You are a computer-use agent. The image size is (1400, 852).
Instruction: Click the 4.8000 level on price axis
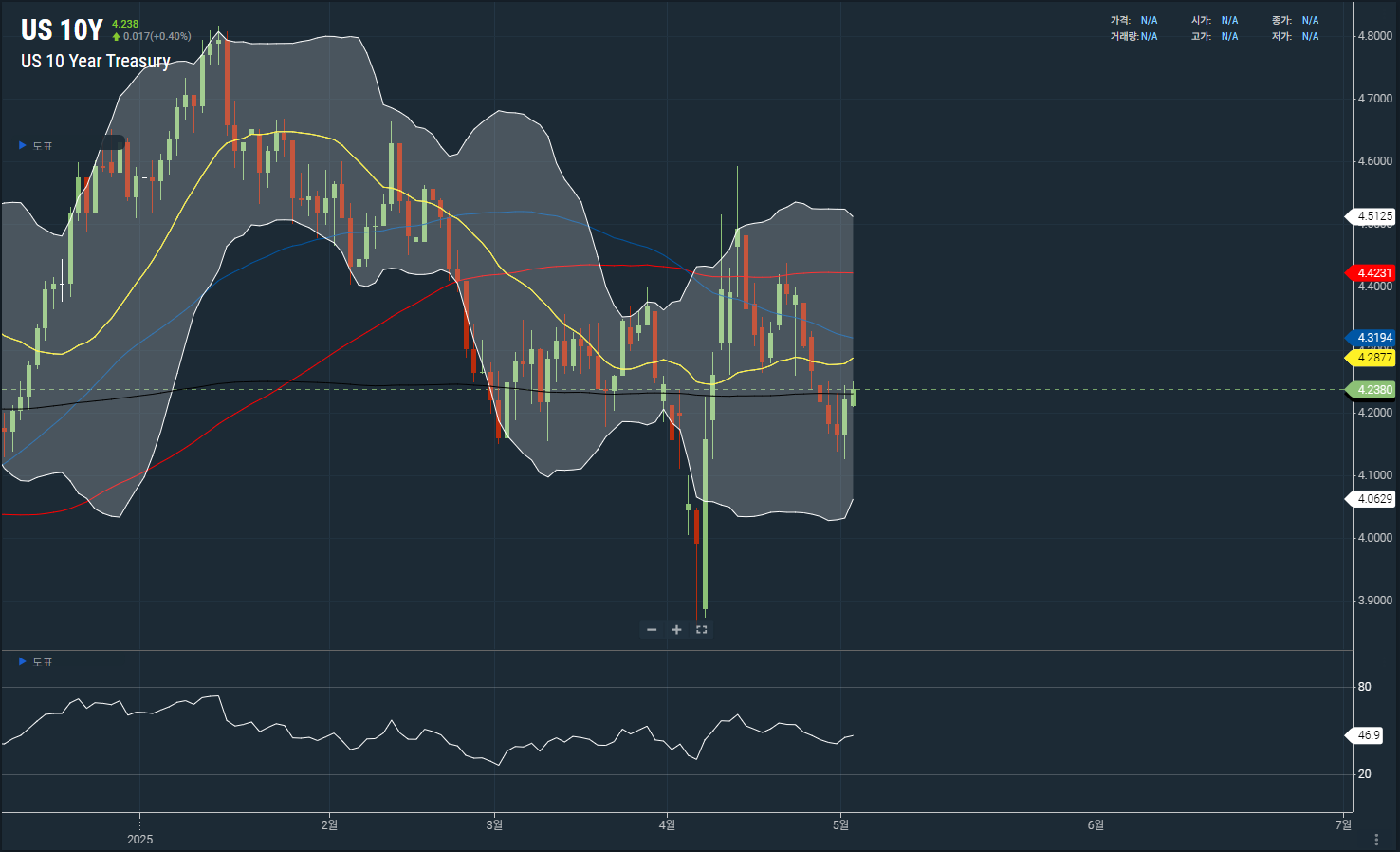point(1374,36)
